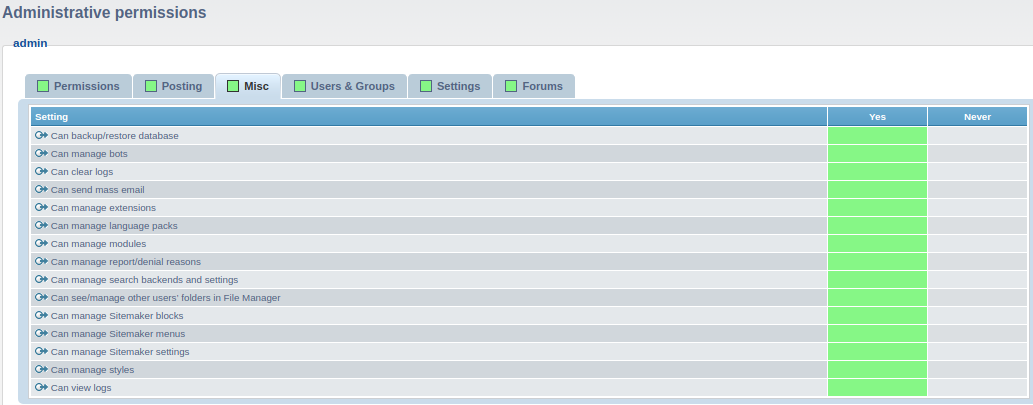The image size is (1033, 405).
Task: Select the 'Can manage modules' label
Action: (98, 244)
